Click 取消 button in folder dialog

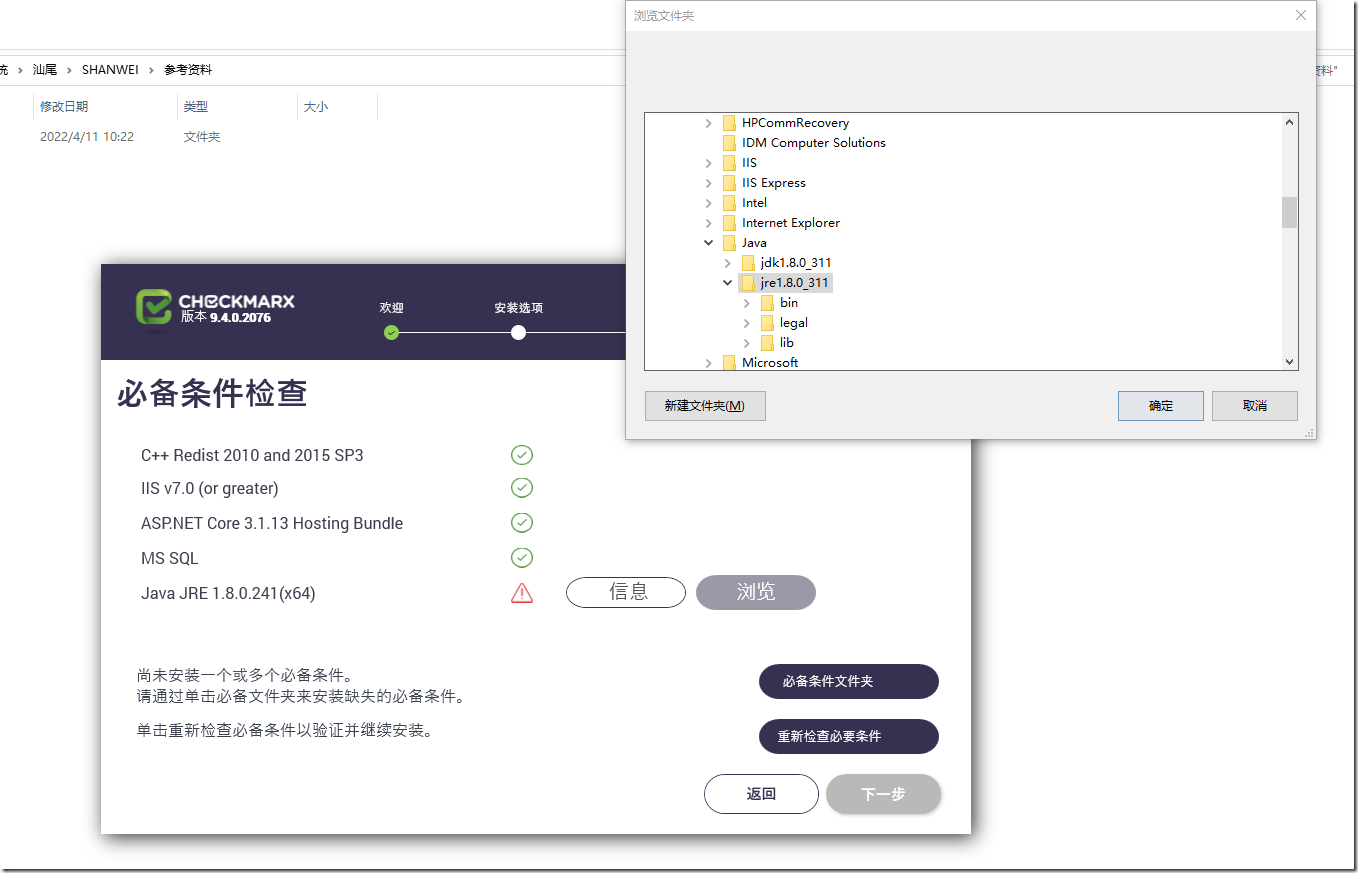click(x=1255, y=406)
